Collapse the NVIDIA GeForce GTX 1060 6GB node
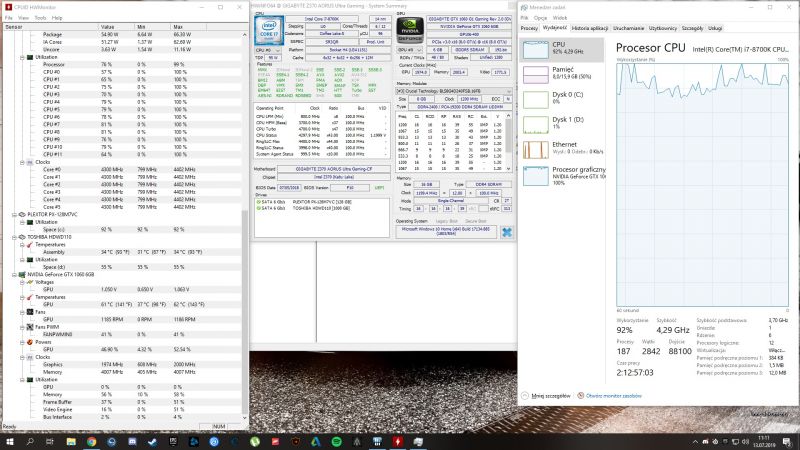This screenshot has height=450, width=800. click(15, 274)
